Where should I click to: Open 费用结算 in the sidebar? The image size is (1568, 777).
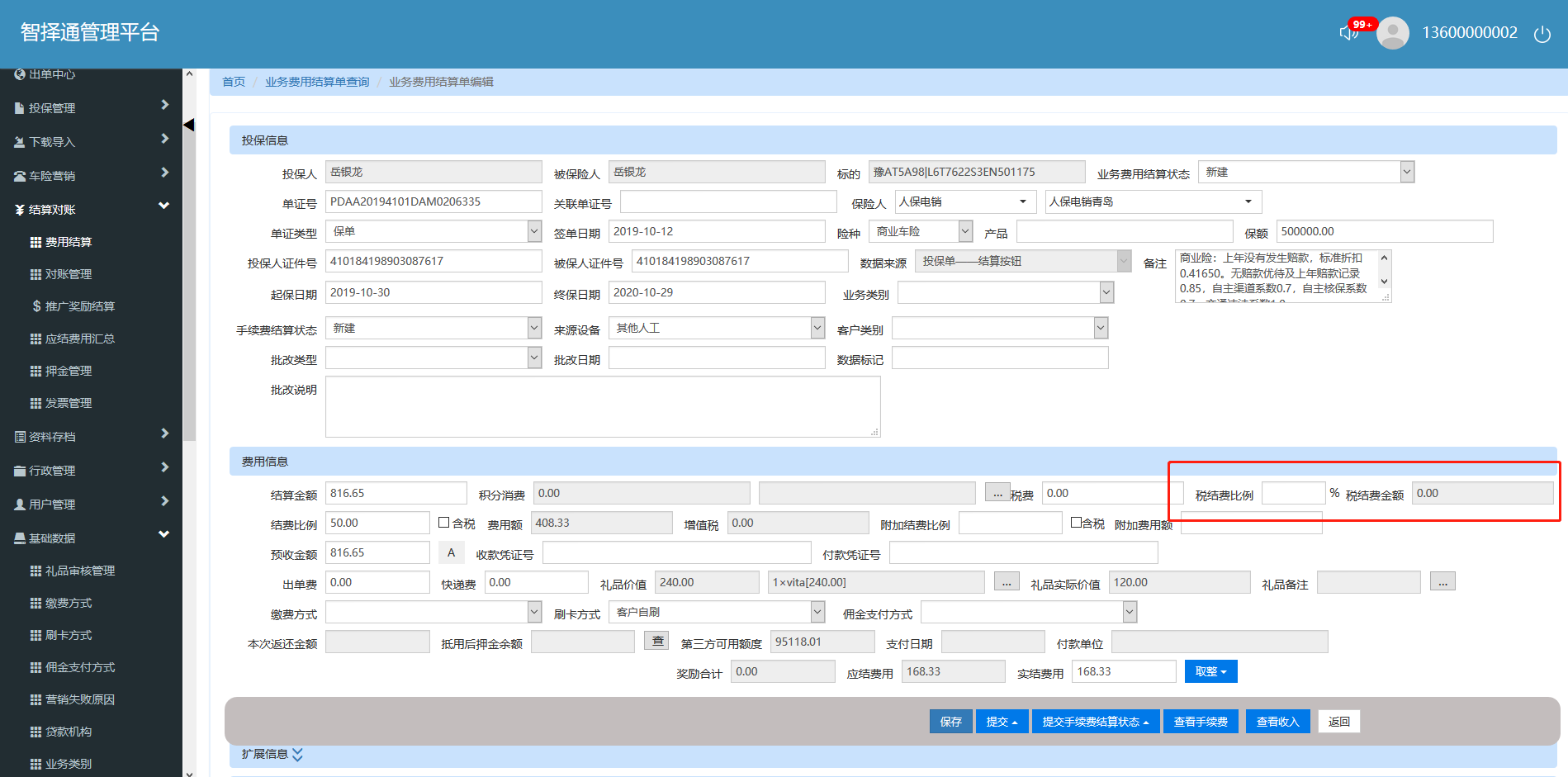69,242
